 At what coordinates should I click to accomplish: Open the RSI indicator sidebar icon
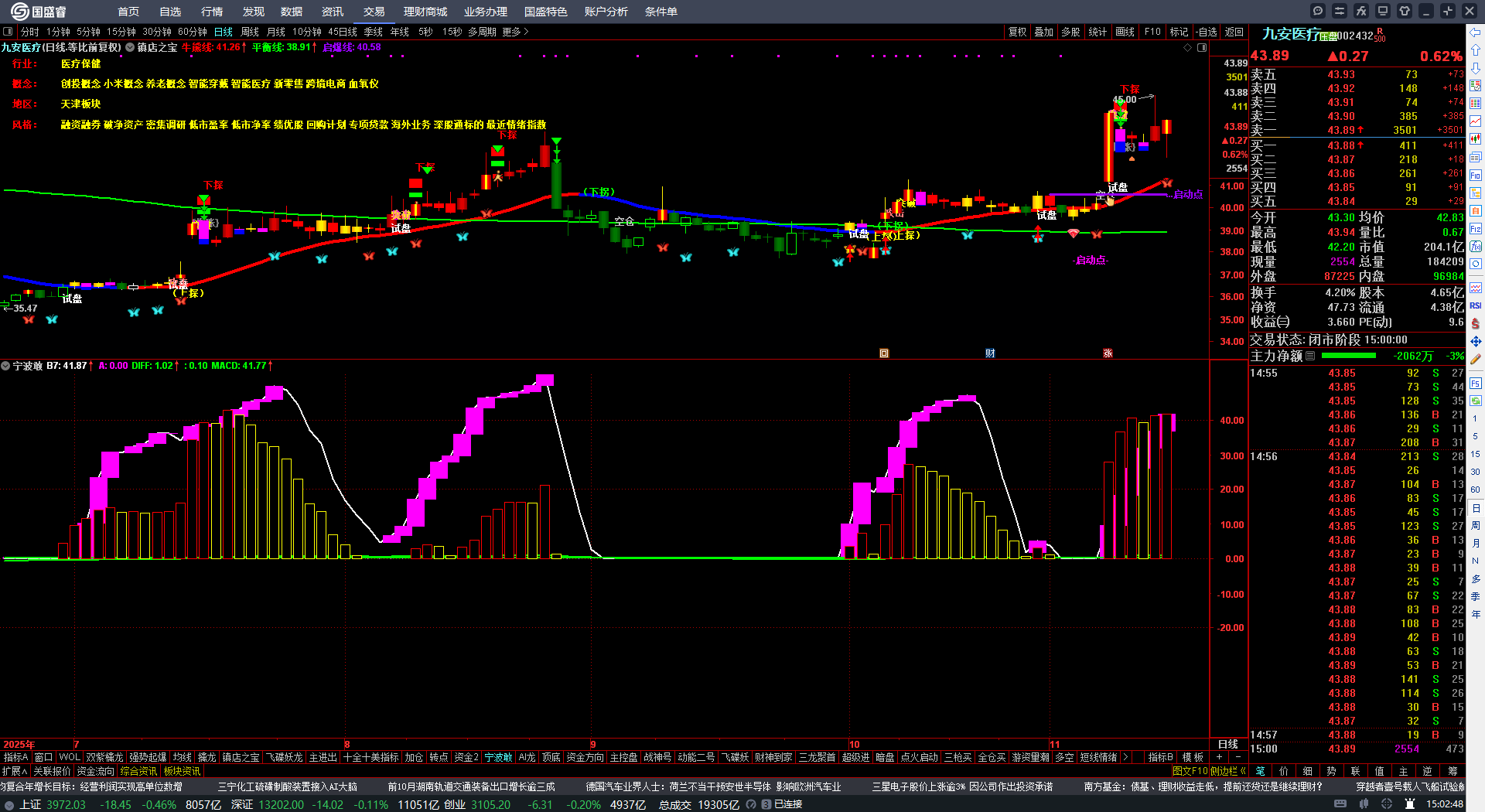pyautogui.click(x=1476, y=305)
